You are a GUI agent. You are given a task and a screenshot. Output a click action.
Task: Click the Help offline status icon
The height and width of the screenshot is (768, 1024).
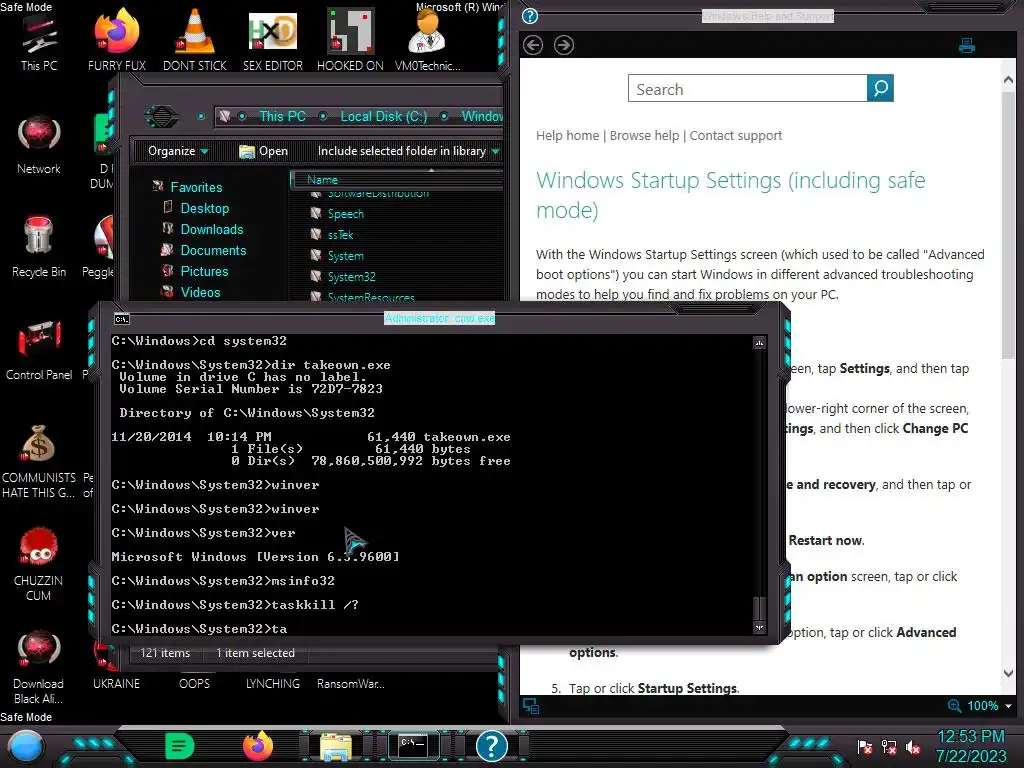(531, 705)
